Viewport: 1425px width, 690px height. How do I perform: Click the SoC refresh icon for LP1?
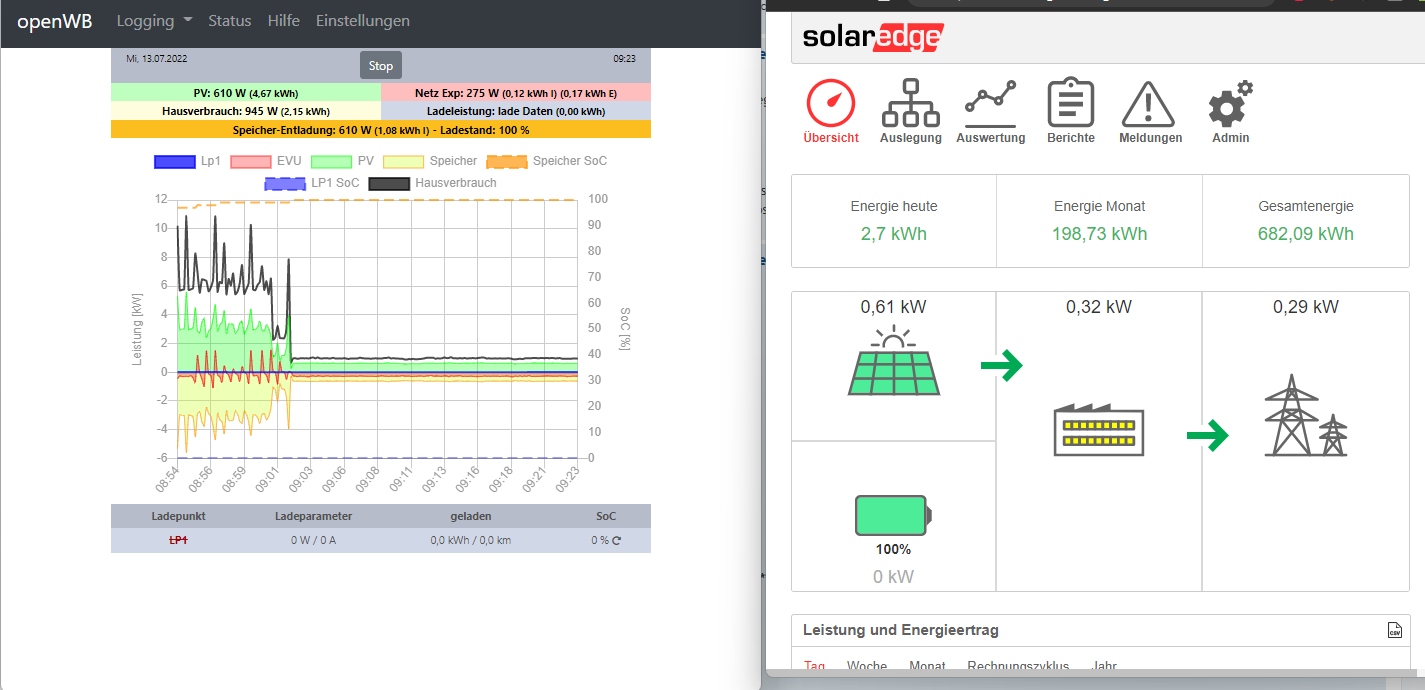pyautogui.click(x=617, y=541)
